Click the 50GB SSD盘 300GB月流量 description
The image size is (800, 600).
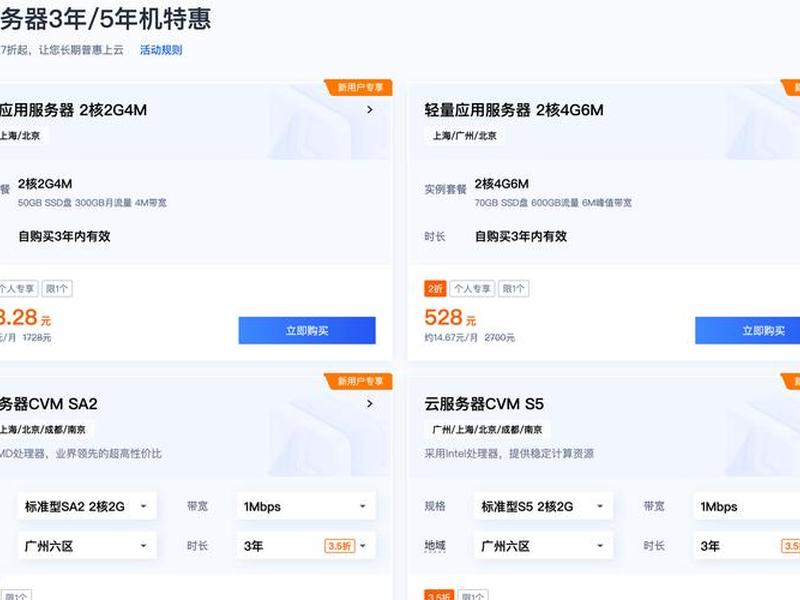pos(92,203)
